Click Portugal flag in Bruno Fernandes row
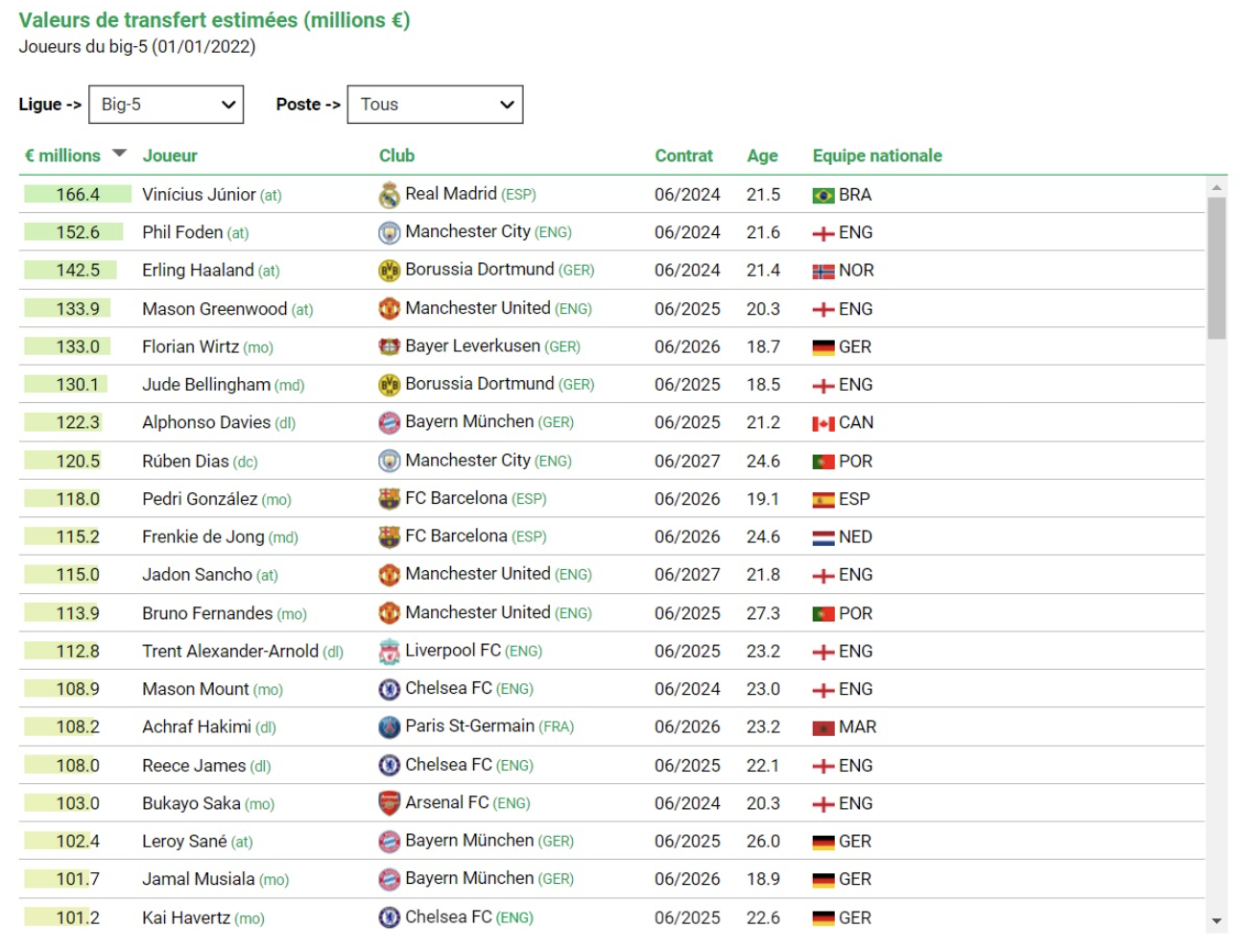The image size is (1240, 952). pos(823,614)
